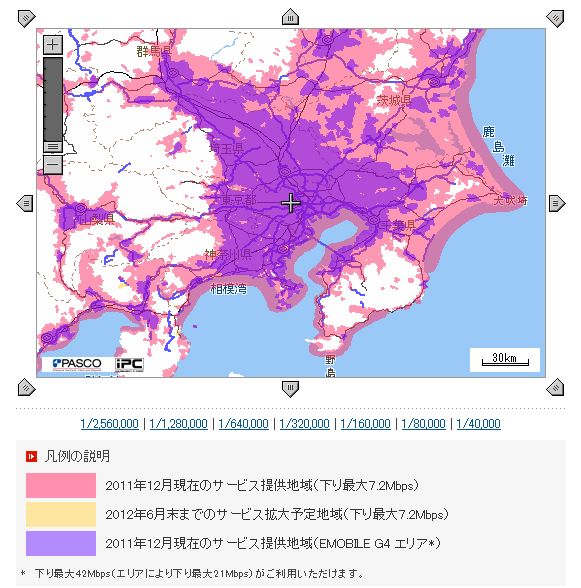This screenshot has height=588, width=581.
Task: Click the pink 7.2Mbps legend swatch
Action: tap(61, 485)
